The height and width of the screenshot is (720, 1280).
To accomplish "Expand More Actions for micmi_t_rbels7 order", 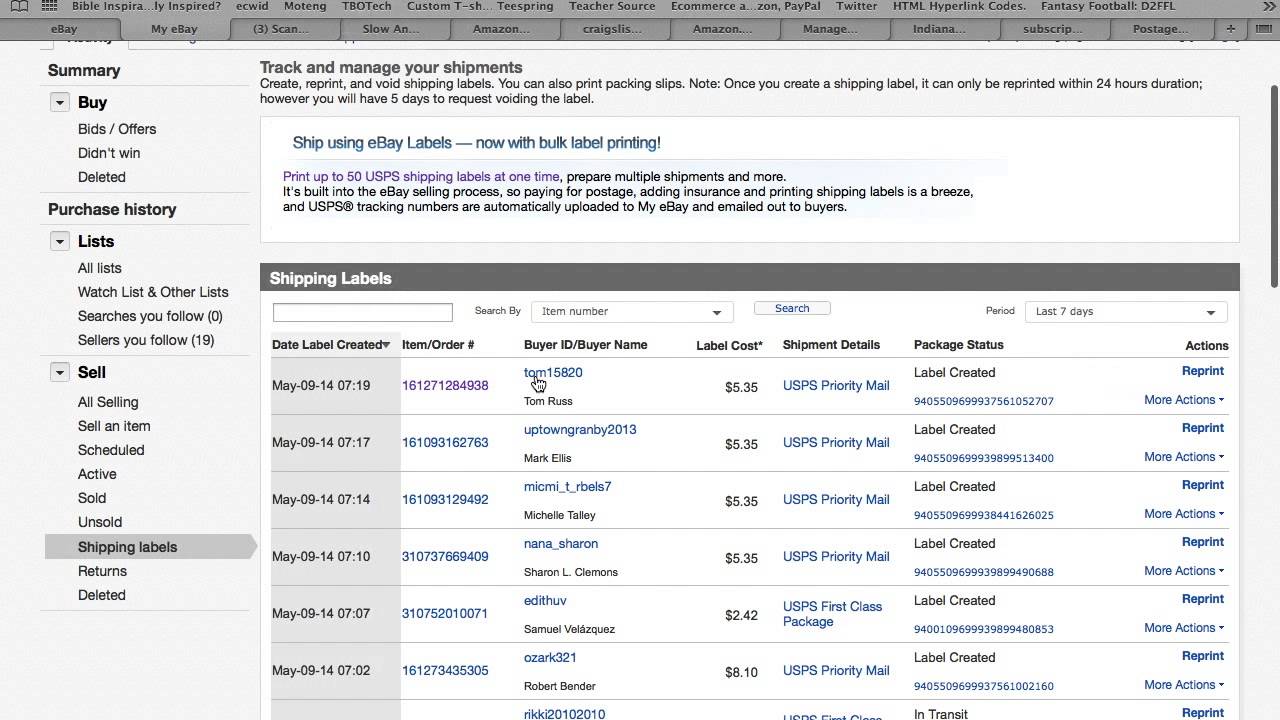I will [x=1184, y=514].
